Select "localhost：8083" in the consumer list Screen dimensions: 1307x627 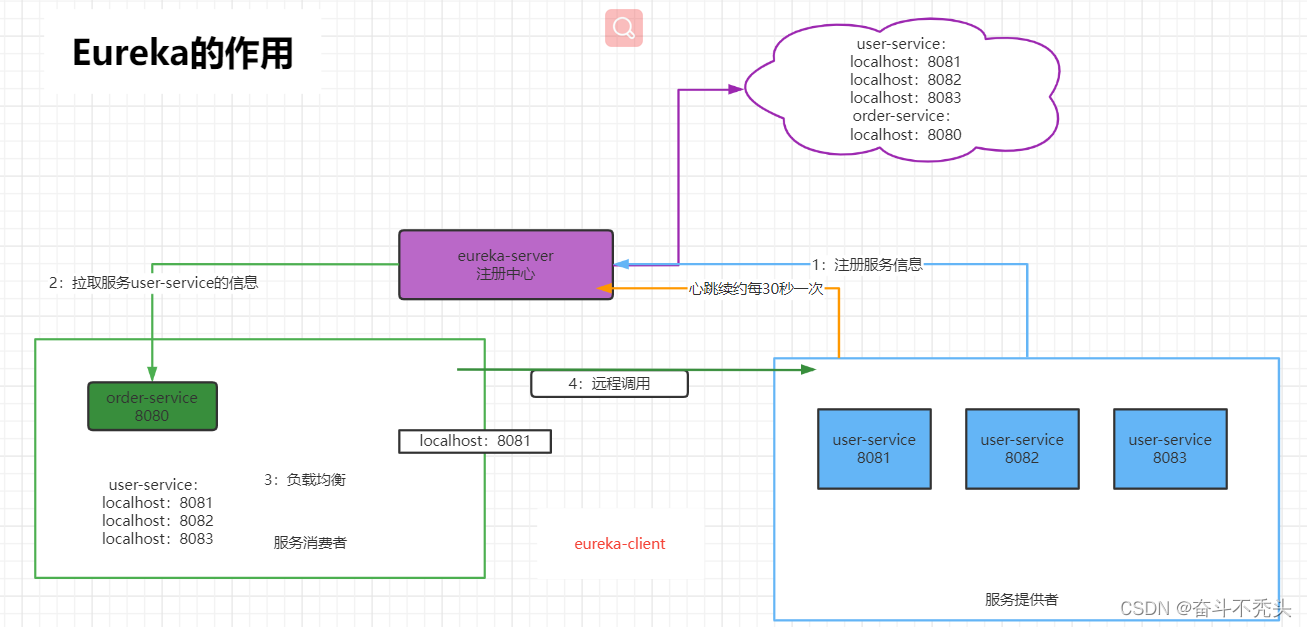pyautogui.click(x=158, y=539)
